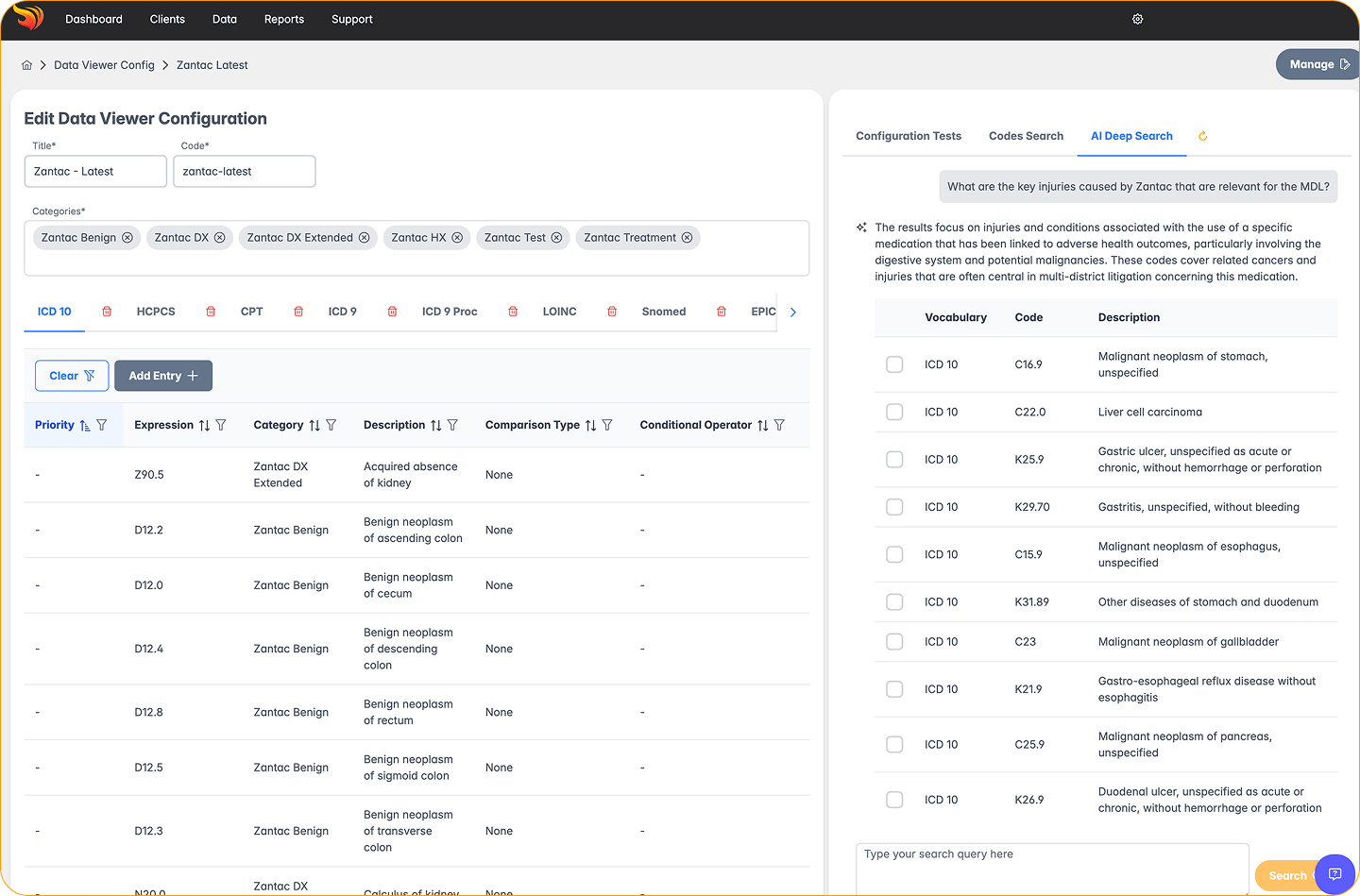Open the Reports menu
The image size is (1360, 896).
point(284,19)
